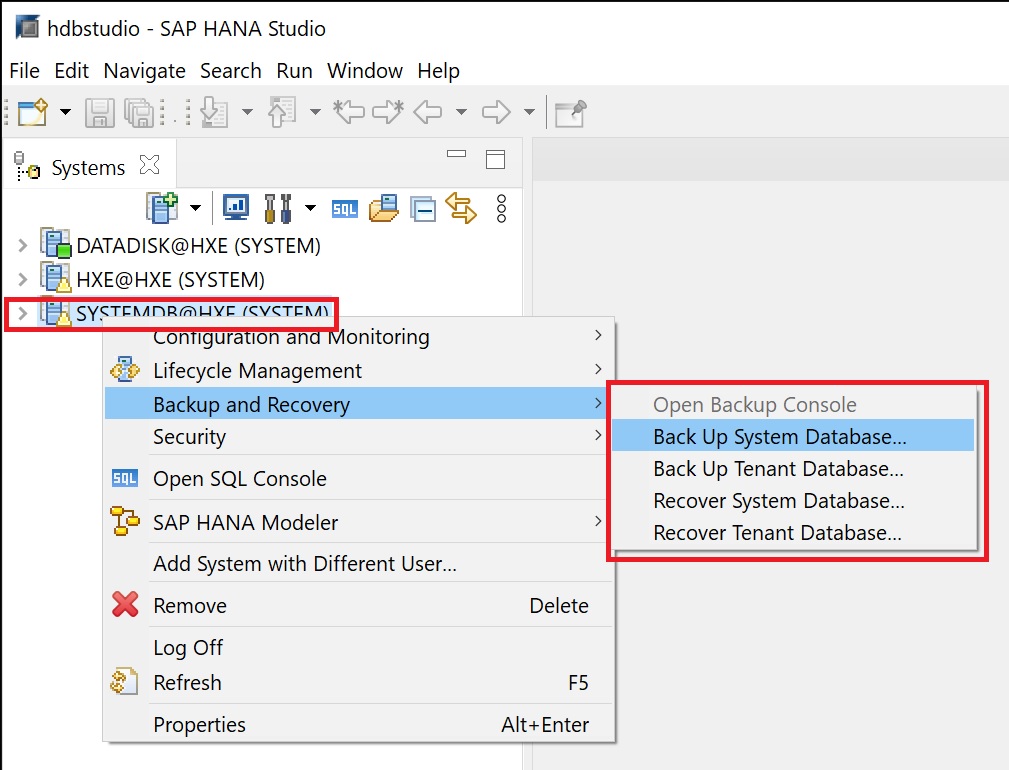Screen dimensions: 1009x770
Task: Select Recover Tenant Database option
Action: 793,533
